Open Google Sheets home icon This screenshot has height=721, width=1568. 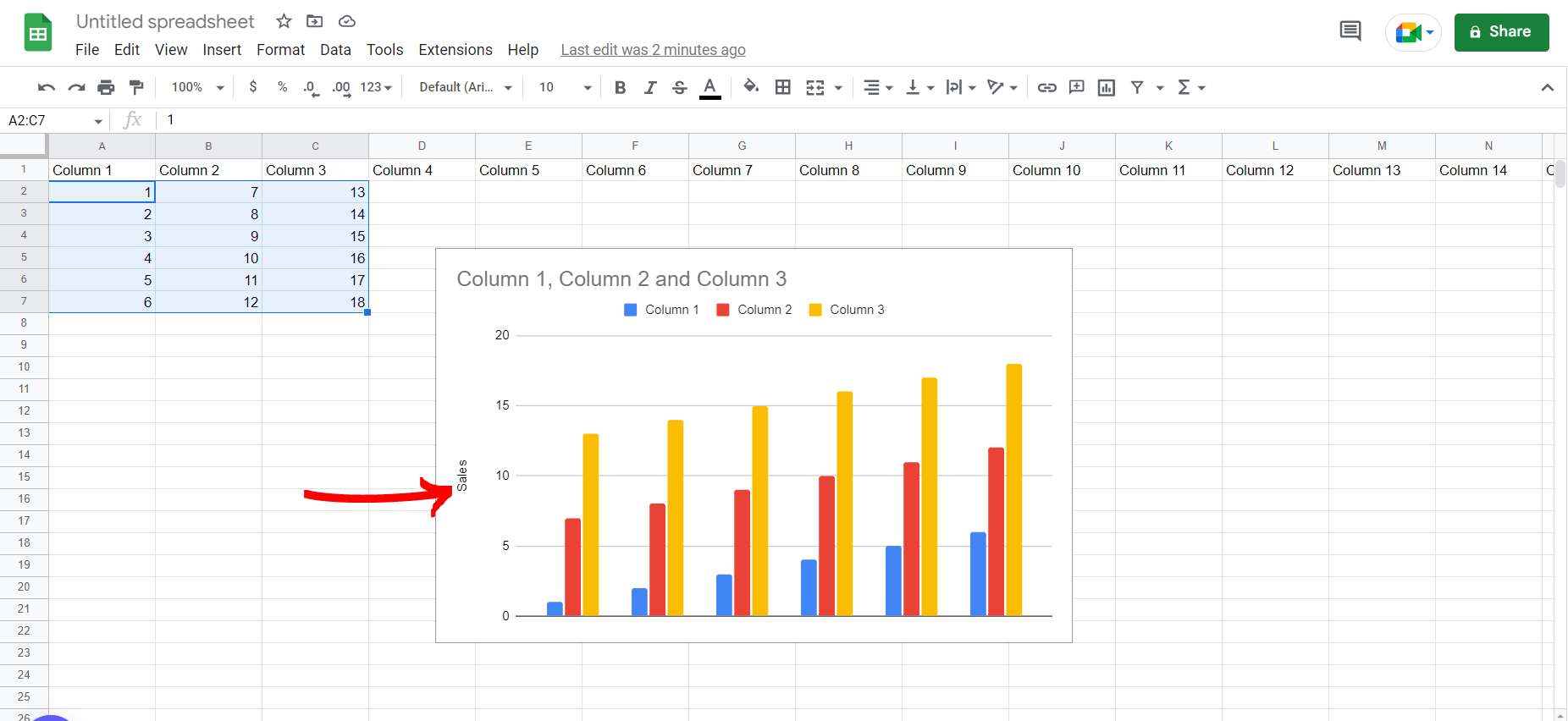click(38, 33)
